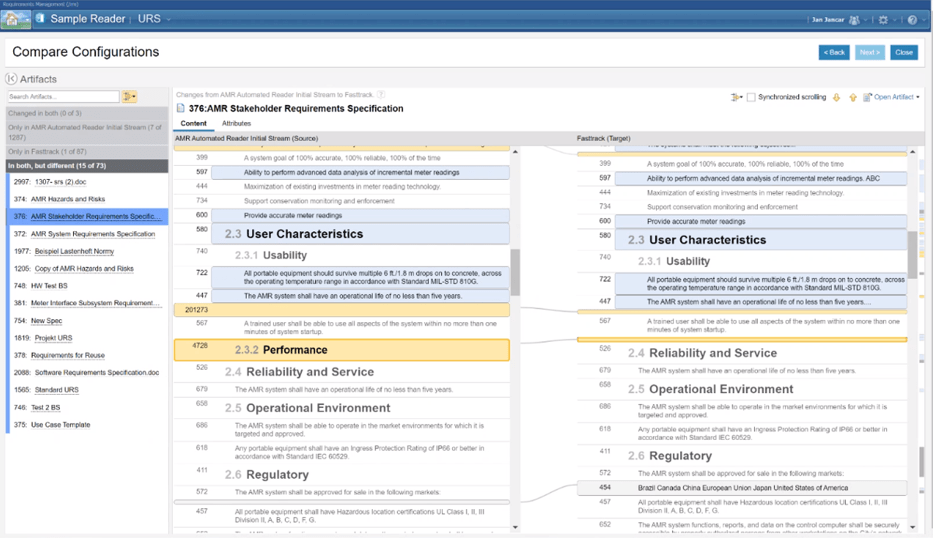Click the Back button
933x538 pixels.
[x=834, y=52]
